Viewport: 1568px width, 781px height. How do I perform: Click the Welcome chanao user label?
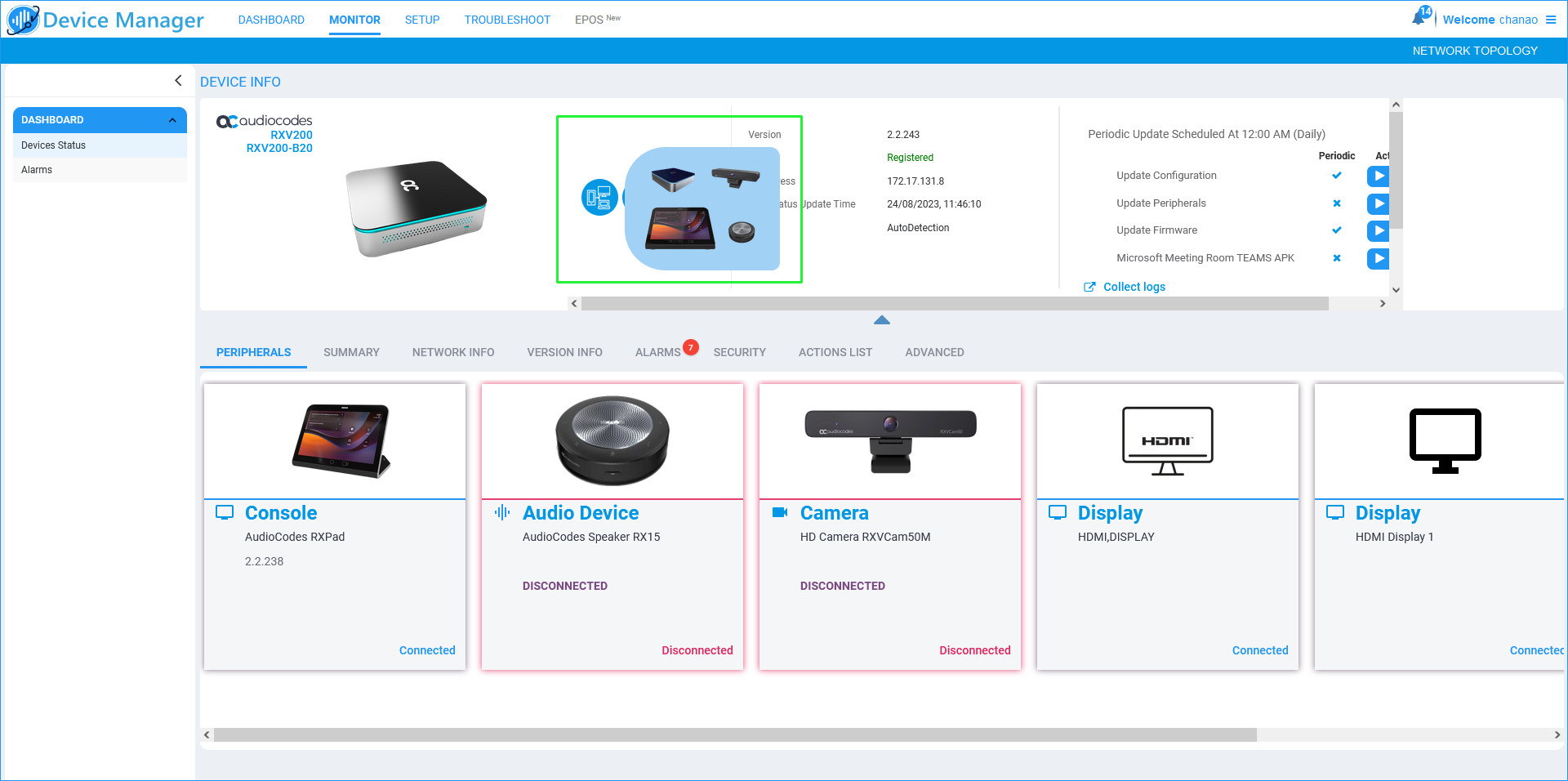point(1490,20)
